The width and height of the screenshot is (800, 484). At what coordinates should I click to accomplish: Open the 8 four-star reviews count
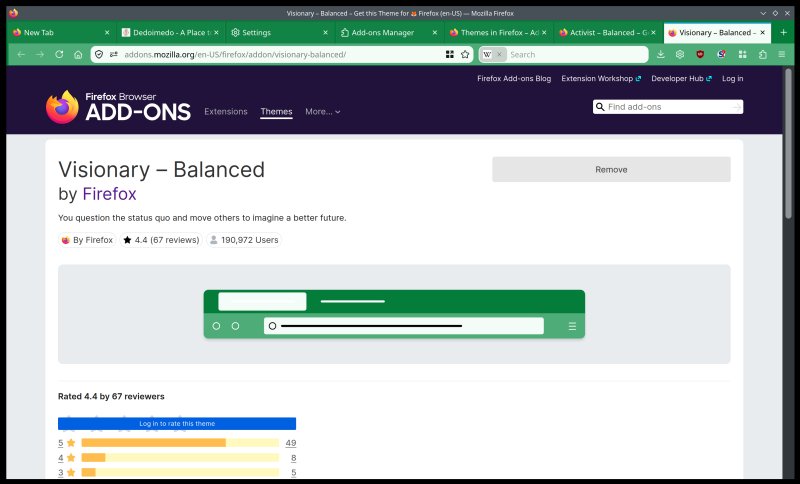tap(293, 457)
